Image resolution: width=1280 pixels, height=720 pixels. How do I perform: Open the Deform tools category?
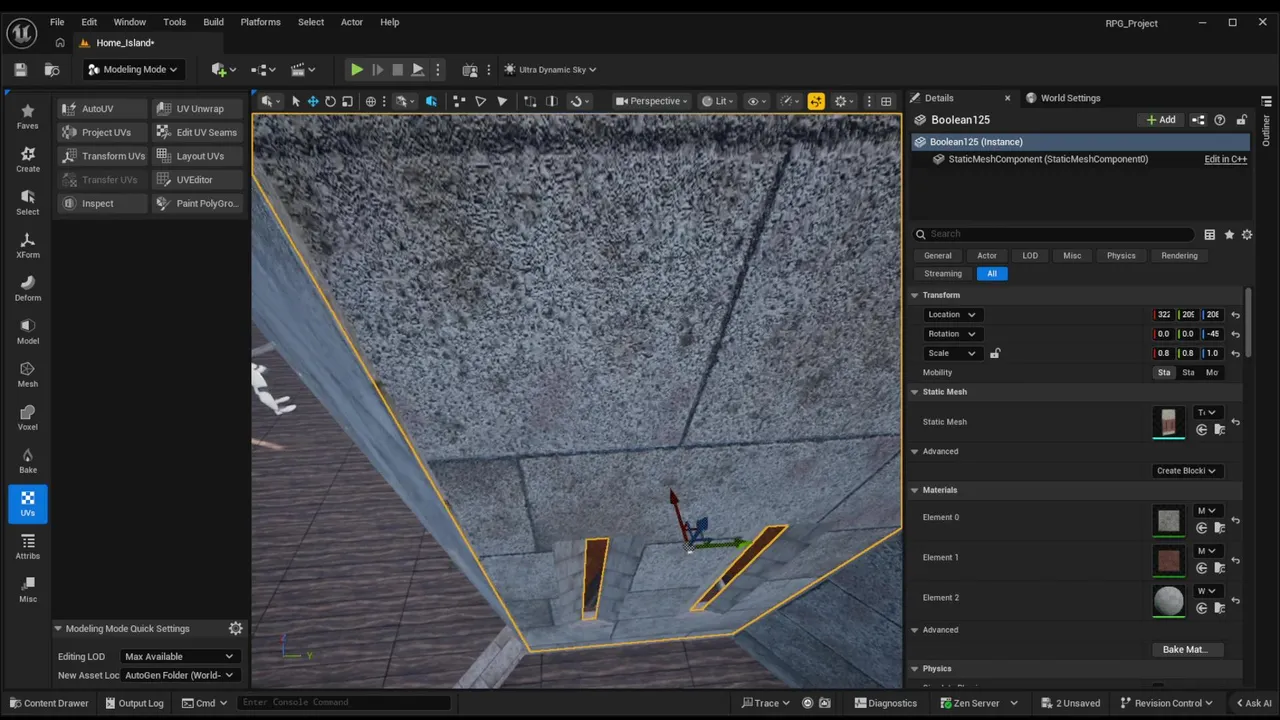tap(28, 288)
